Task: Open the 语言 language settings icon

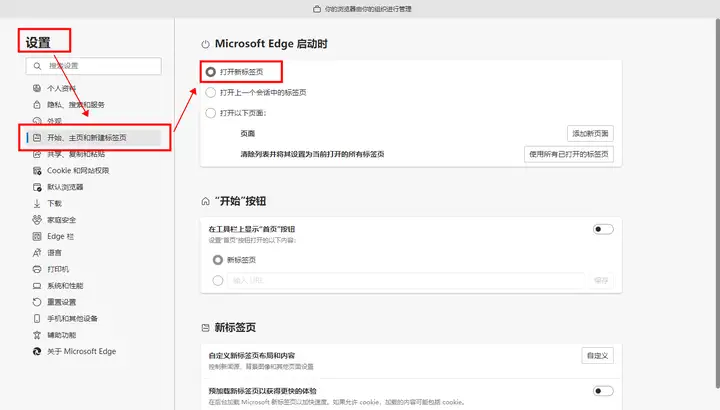Action: coord(37,253)
